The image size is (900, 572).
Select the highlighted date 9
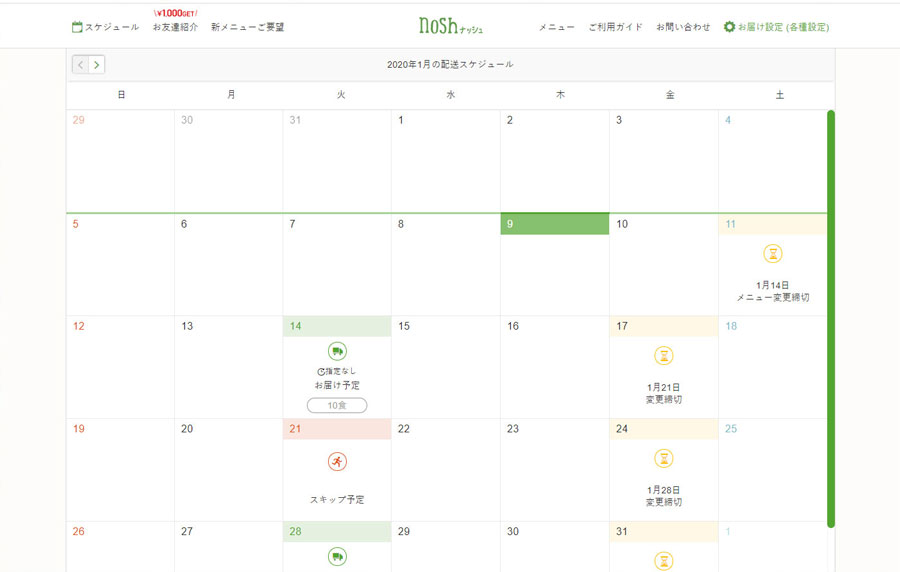click(x=554, y=224)
